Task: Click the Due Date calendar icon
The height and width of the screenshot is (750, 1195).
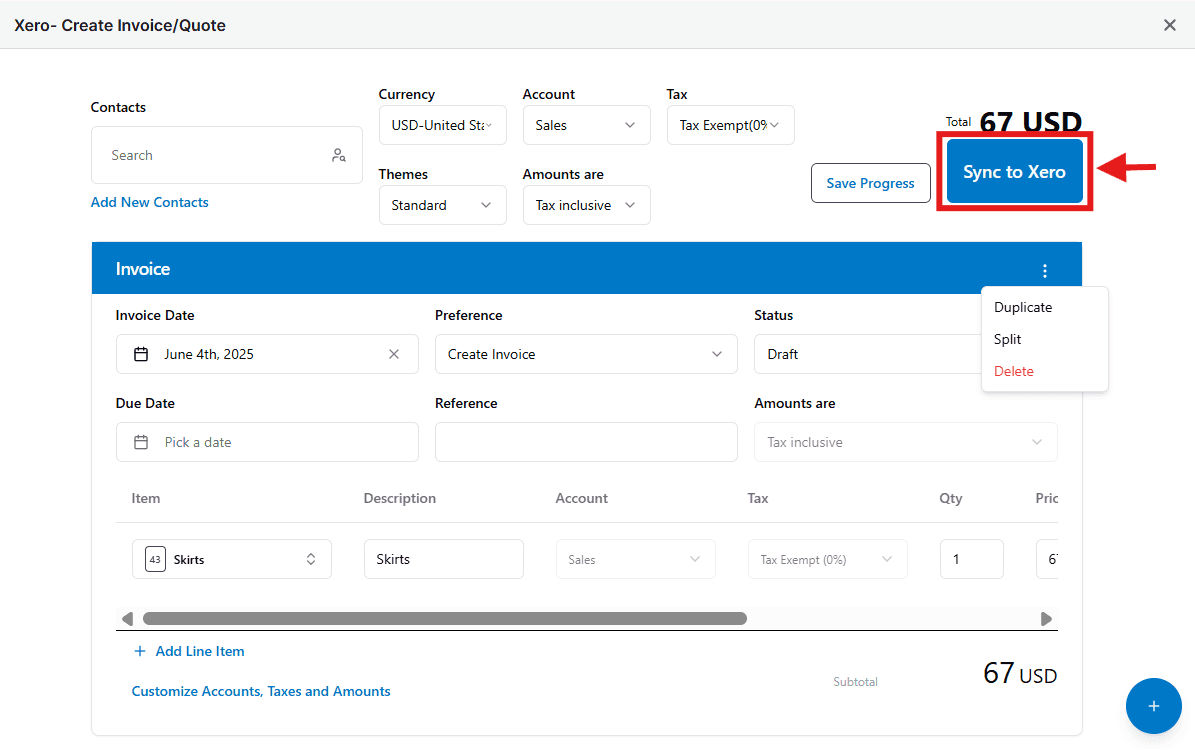Action: click(x=141, y=443)
